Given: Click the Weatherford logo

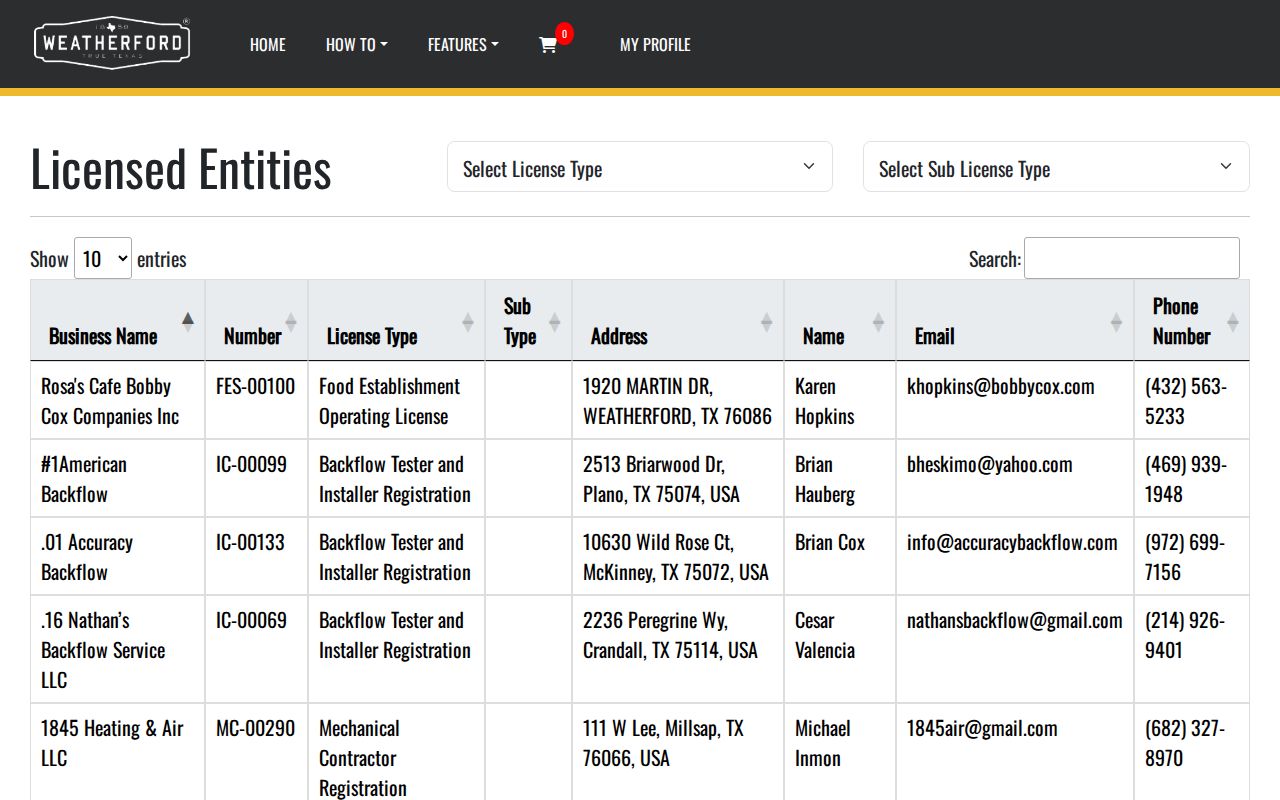Looking at the screenshot, I should pos(112,43).
